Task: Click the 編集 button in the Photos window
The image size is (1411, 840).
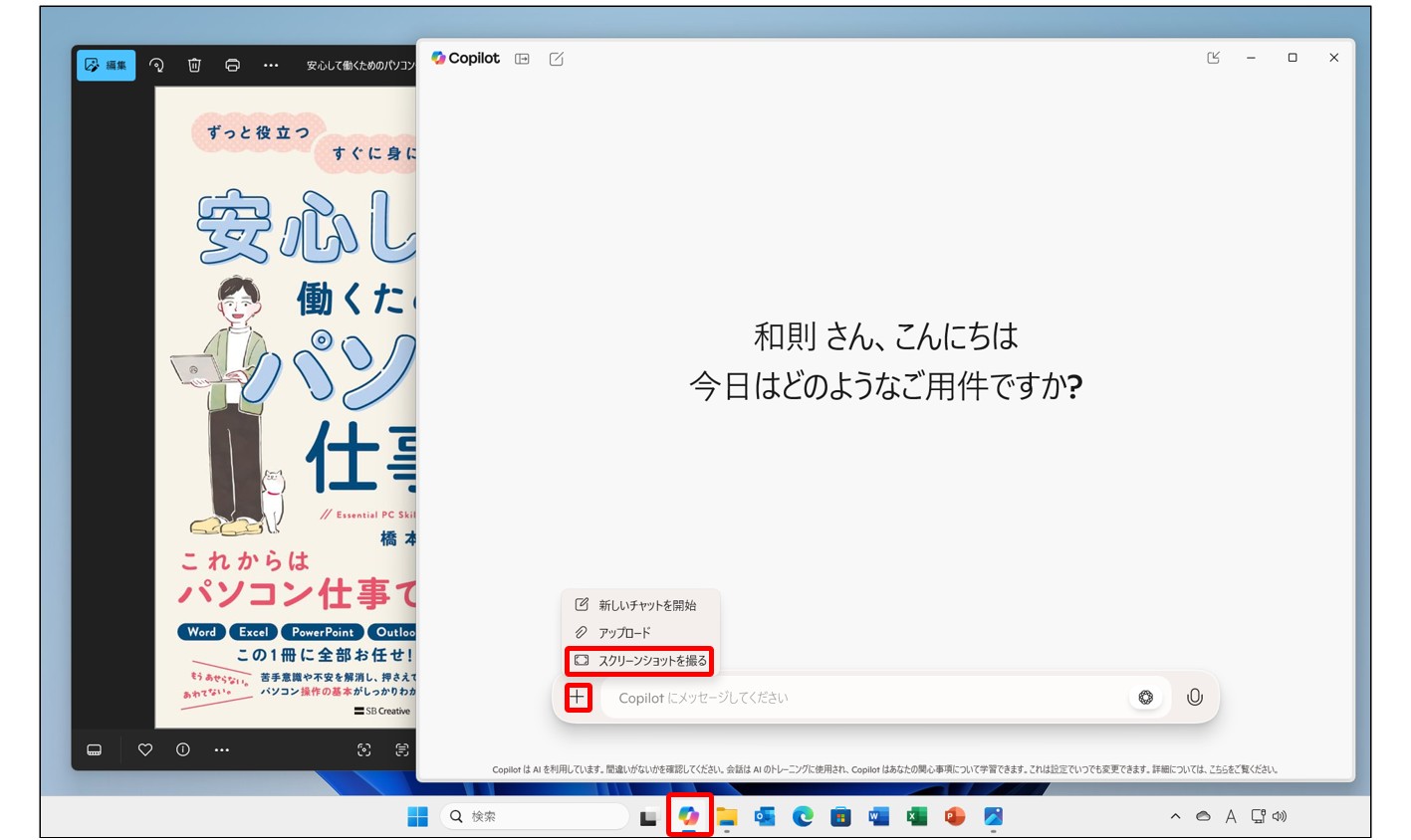Action: [107, 65]
